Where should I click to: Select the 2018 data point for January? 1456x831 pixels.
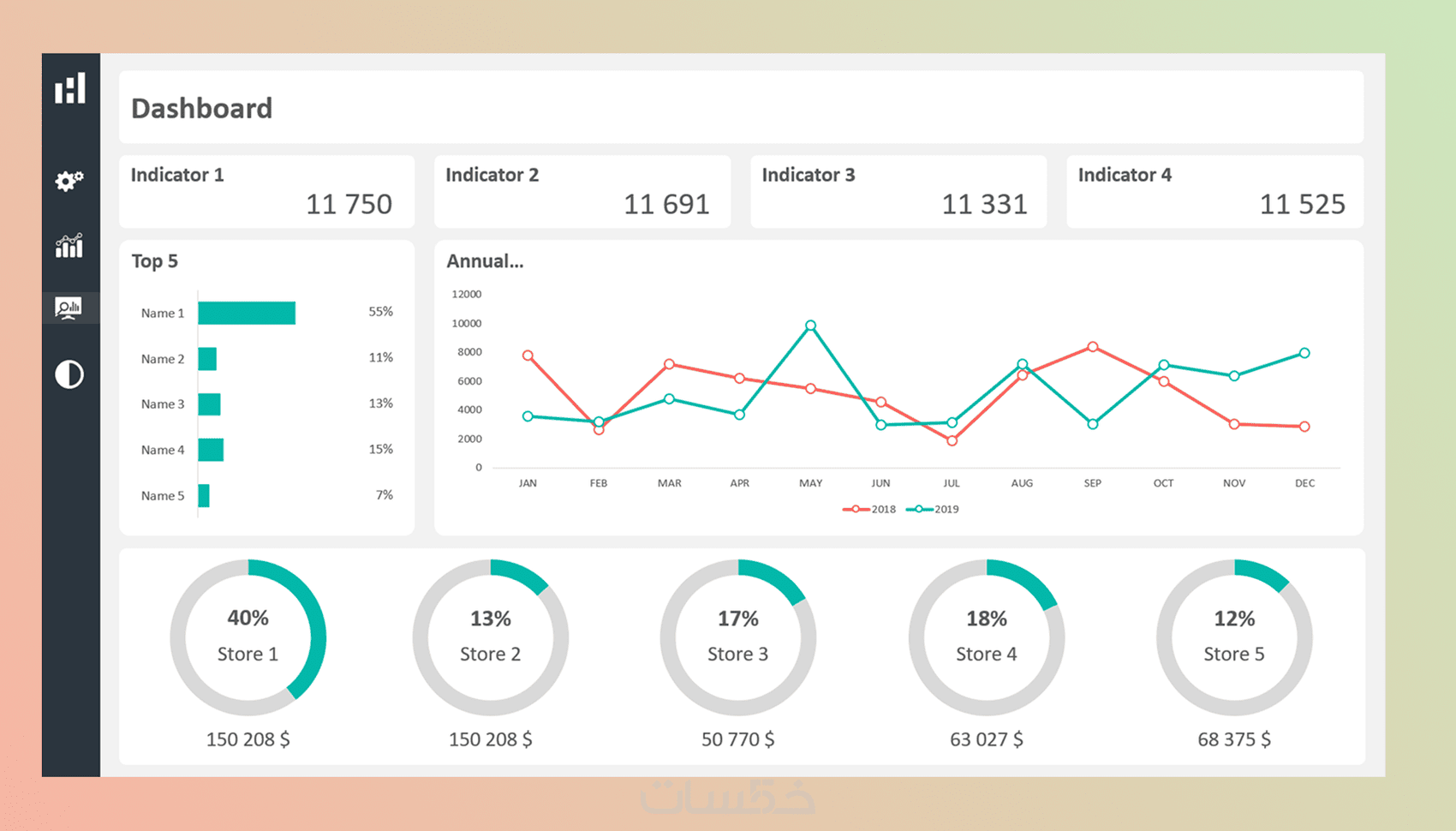pos(528,356)
